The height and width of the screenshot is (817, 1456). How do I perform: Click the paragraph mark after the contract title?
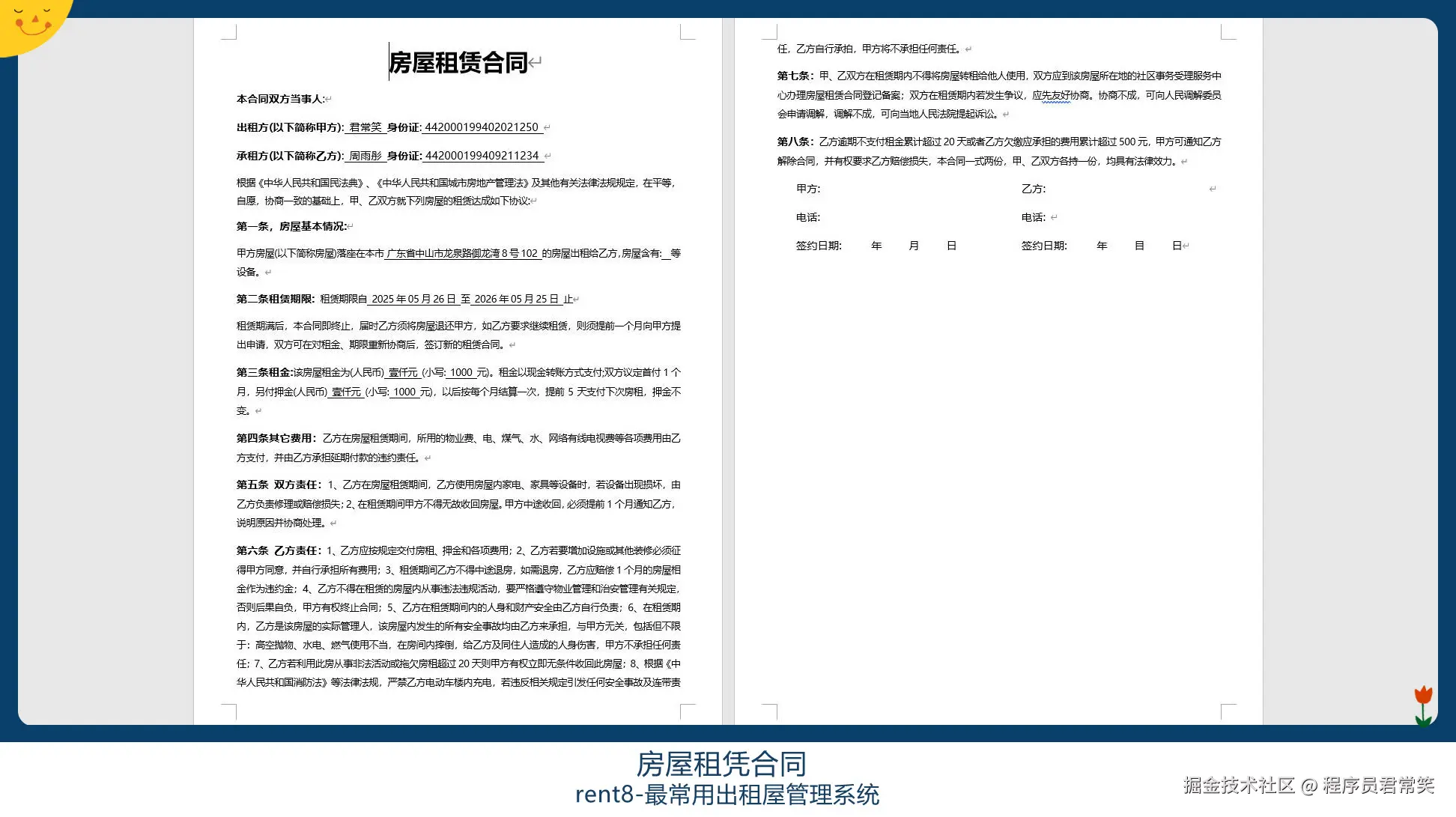click(535, 63)
